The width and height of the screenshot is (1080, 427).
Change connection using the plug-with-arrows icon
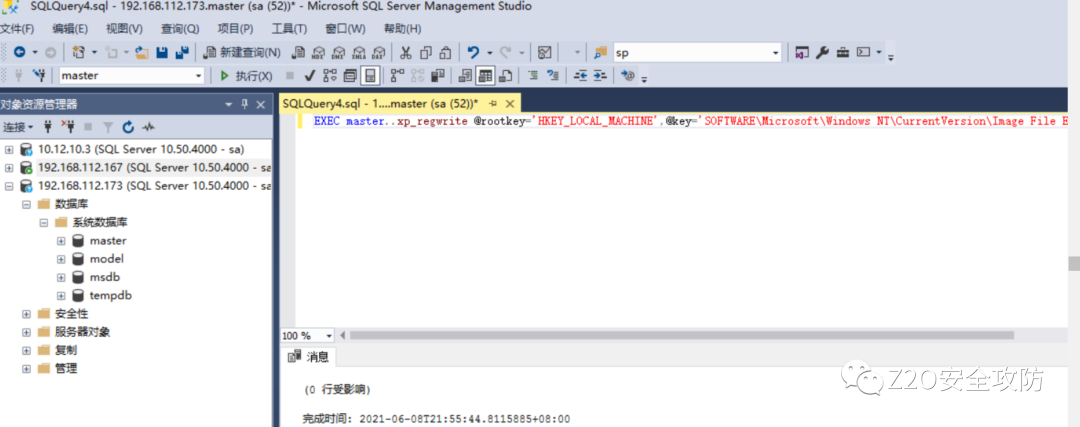click(39, 75)
